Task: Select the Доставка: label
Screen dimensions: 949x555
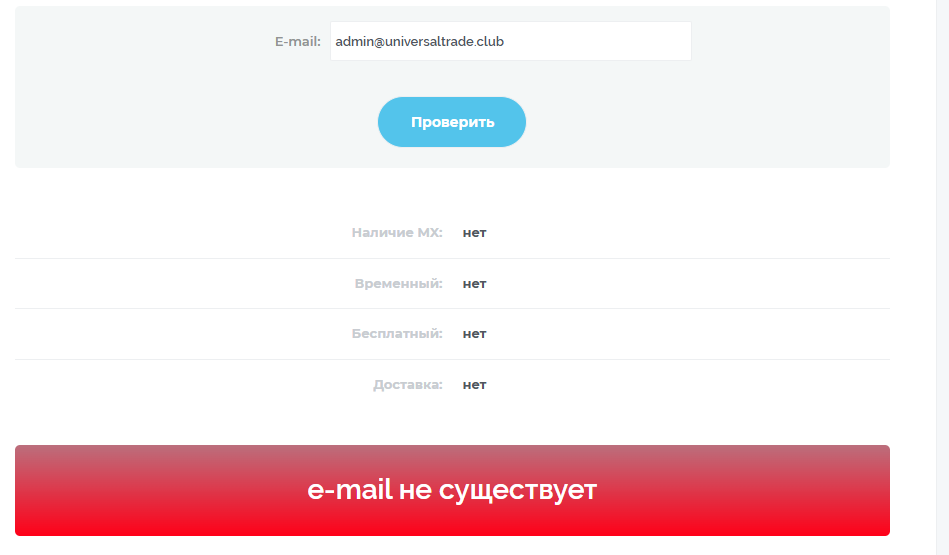Action: (x=407, y=384)
